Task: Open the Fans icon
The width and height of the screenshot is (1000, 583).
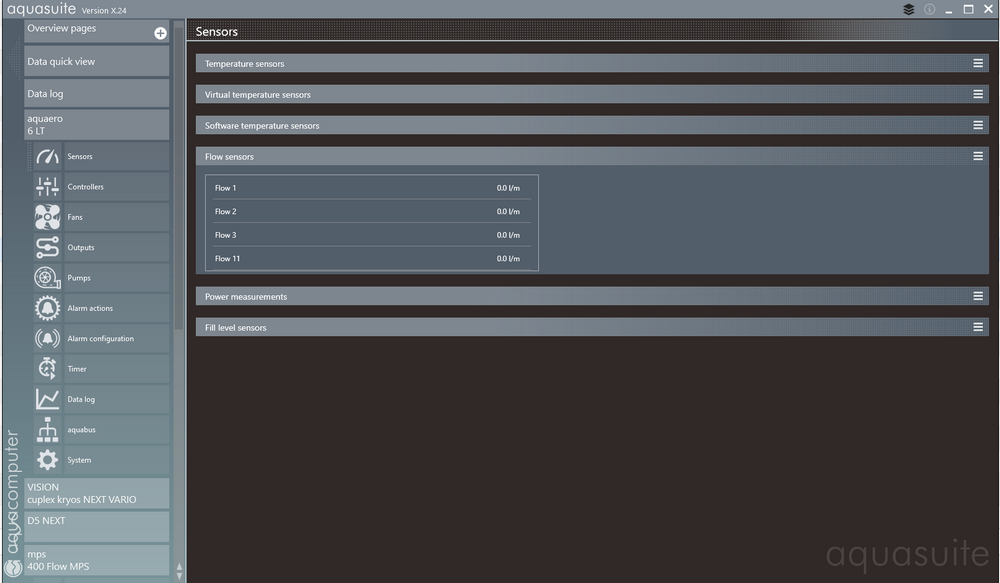Action: (47, 217)
